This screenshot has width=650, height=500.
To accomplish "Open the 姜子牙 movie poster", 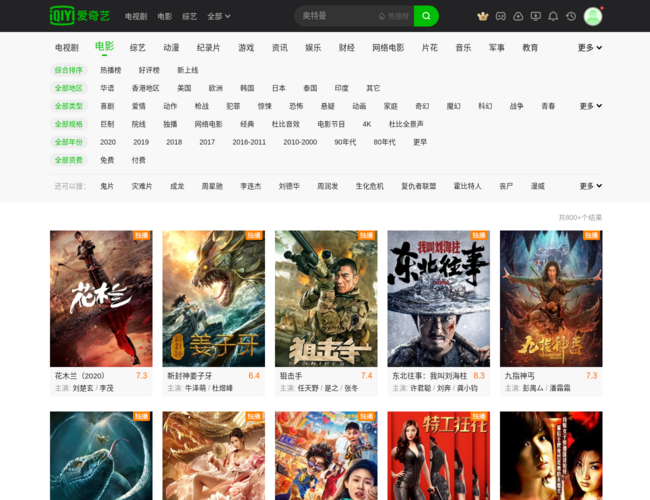I will pyautogui.click(x=213, y=299).
